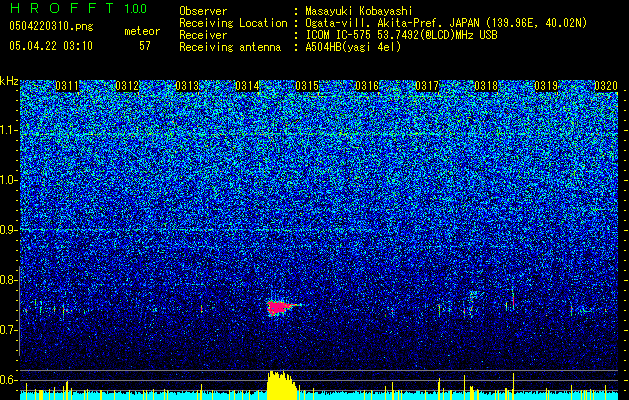Viewport: 629px width, 400px height.
Task: Click the HROFFT title text
Action: click(x=61, y=8)
